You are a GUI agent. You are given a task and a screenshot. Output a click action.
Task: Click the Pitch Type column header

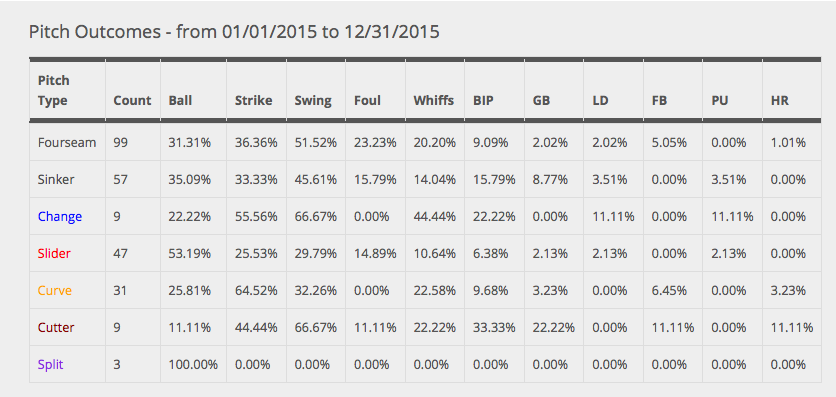click(54, 91)
